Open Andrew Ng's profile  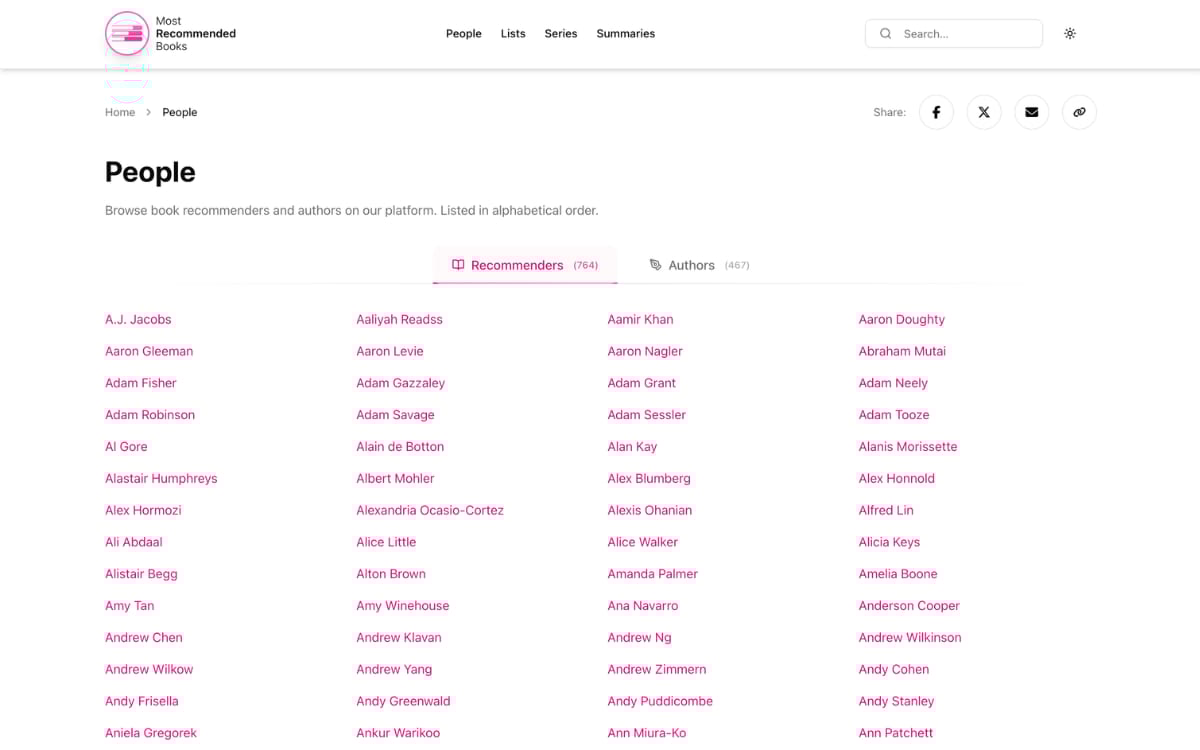(639, 638)
